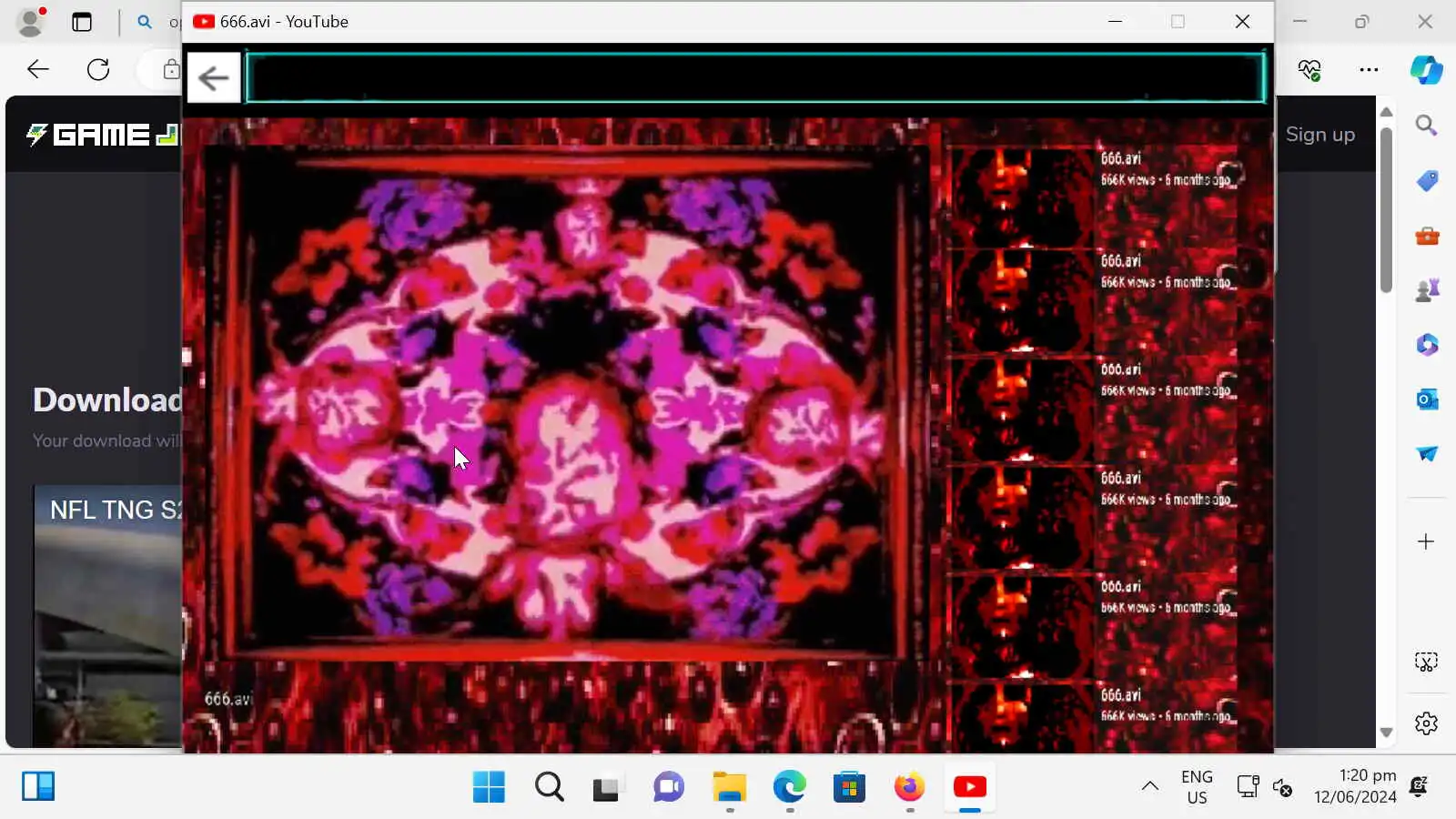Click the black search bar in YouTube window

click(755, 77)
